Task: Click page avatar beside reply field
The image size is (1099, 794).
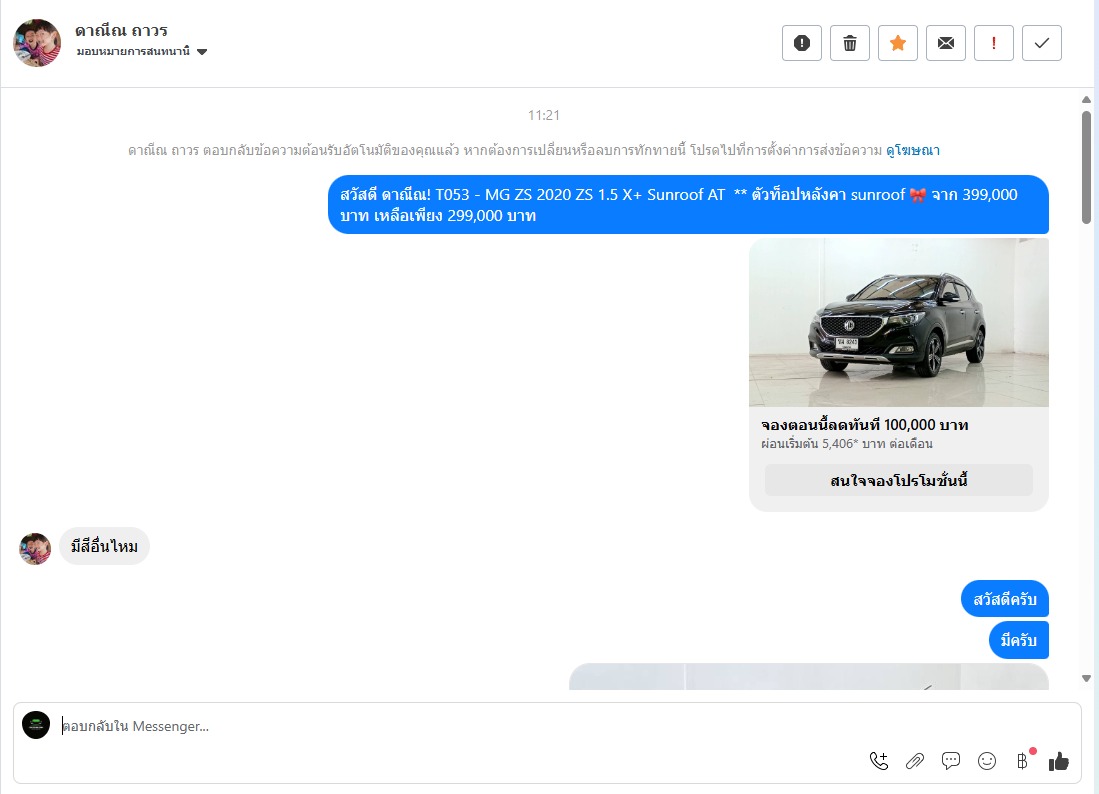Action: coord(36,725)
